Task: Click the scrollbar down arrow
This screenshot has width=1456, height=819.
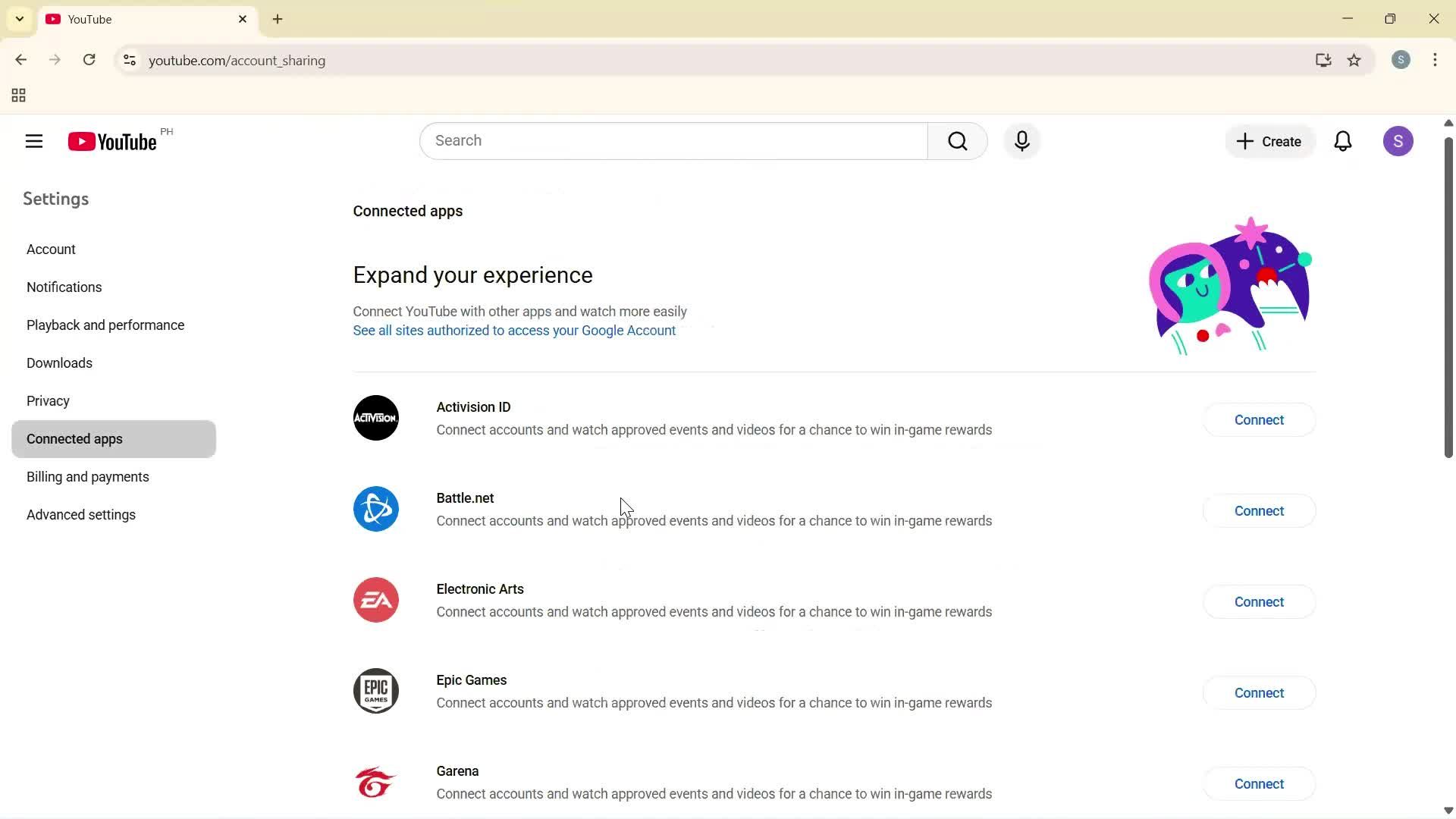Action: pos(1448,810)
